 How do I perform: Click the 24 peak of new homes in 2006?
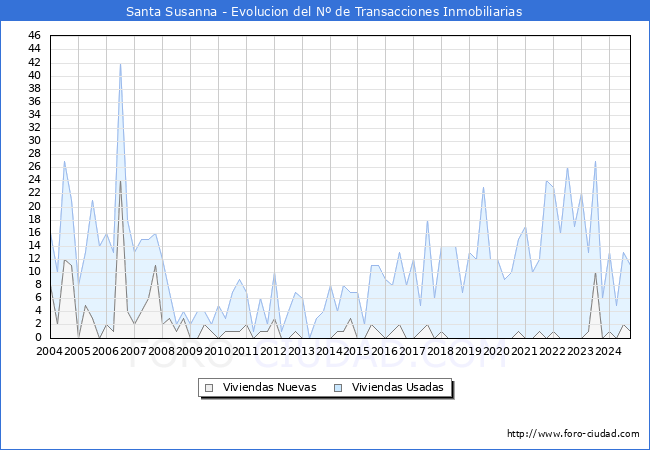(120, 181)
